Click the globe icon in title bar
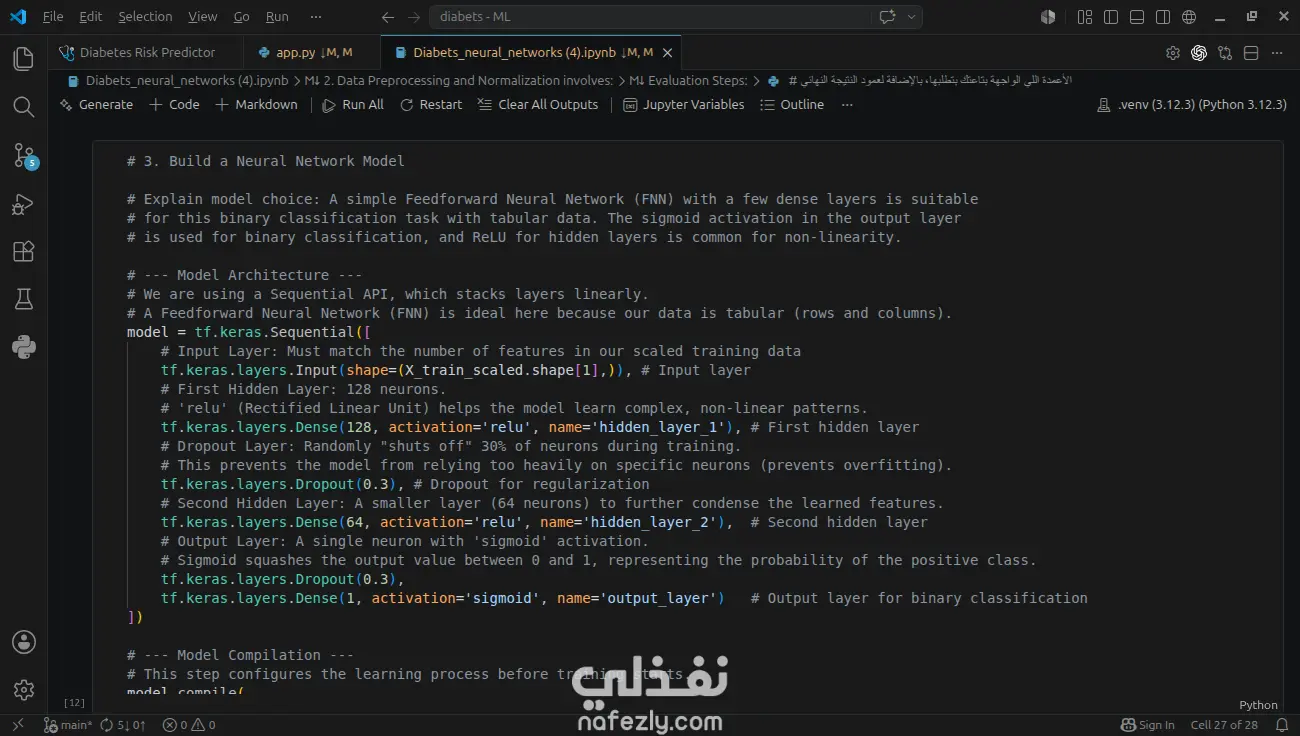The image size is (1300, 736). click(1189, 17)
